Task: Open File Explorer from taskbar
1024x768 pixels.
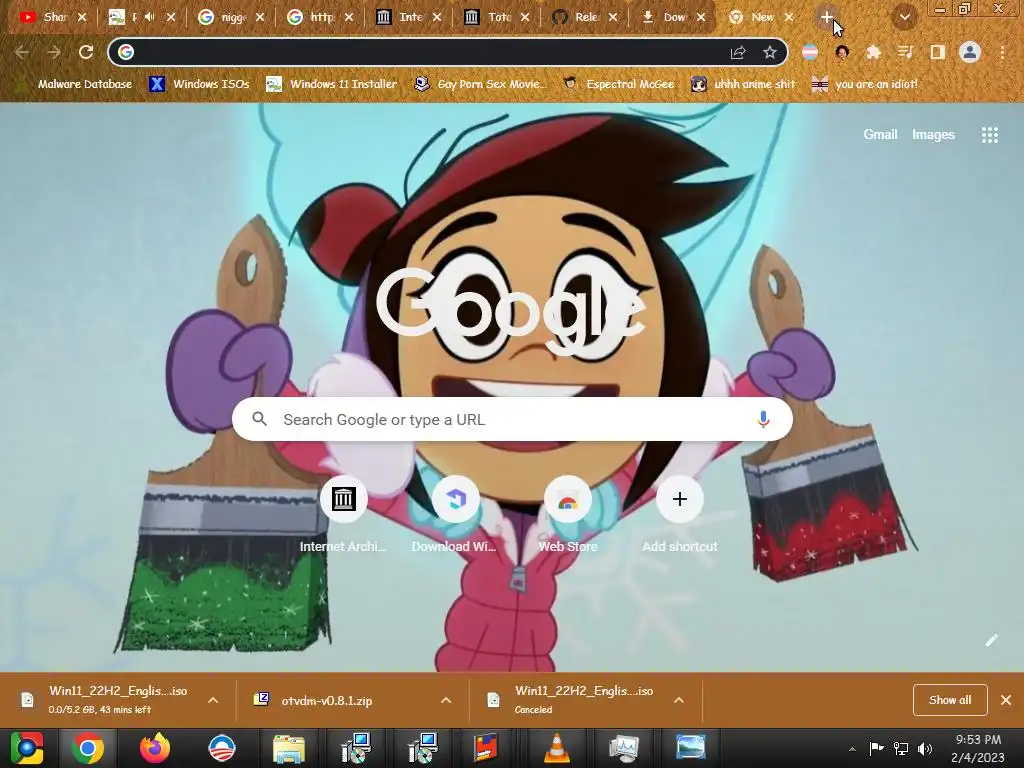Action: point(288,748)
